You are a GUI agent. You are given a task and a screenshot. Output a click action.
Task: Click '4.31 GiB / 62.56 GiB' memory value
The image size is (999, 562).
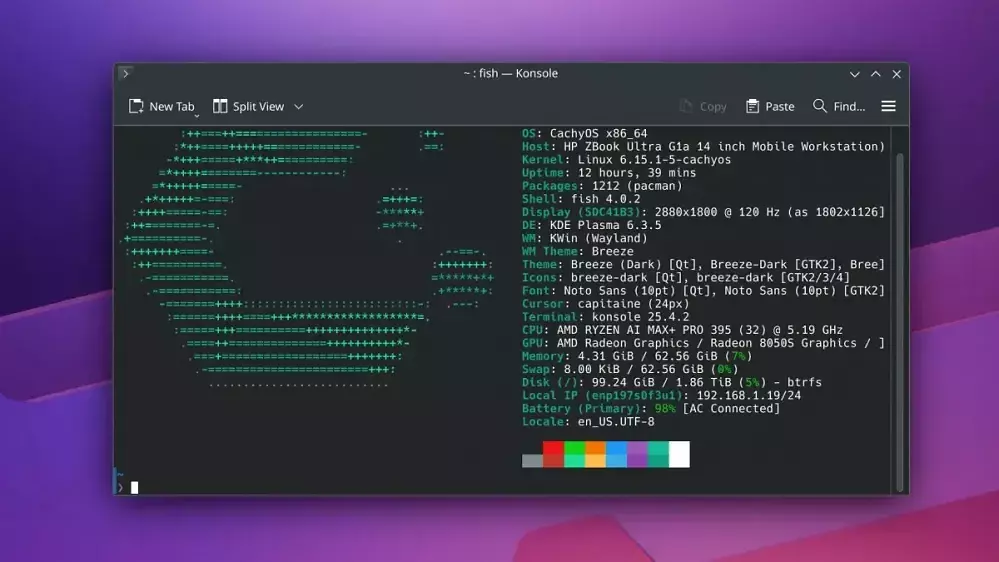tap(647, 356)
